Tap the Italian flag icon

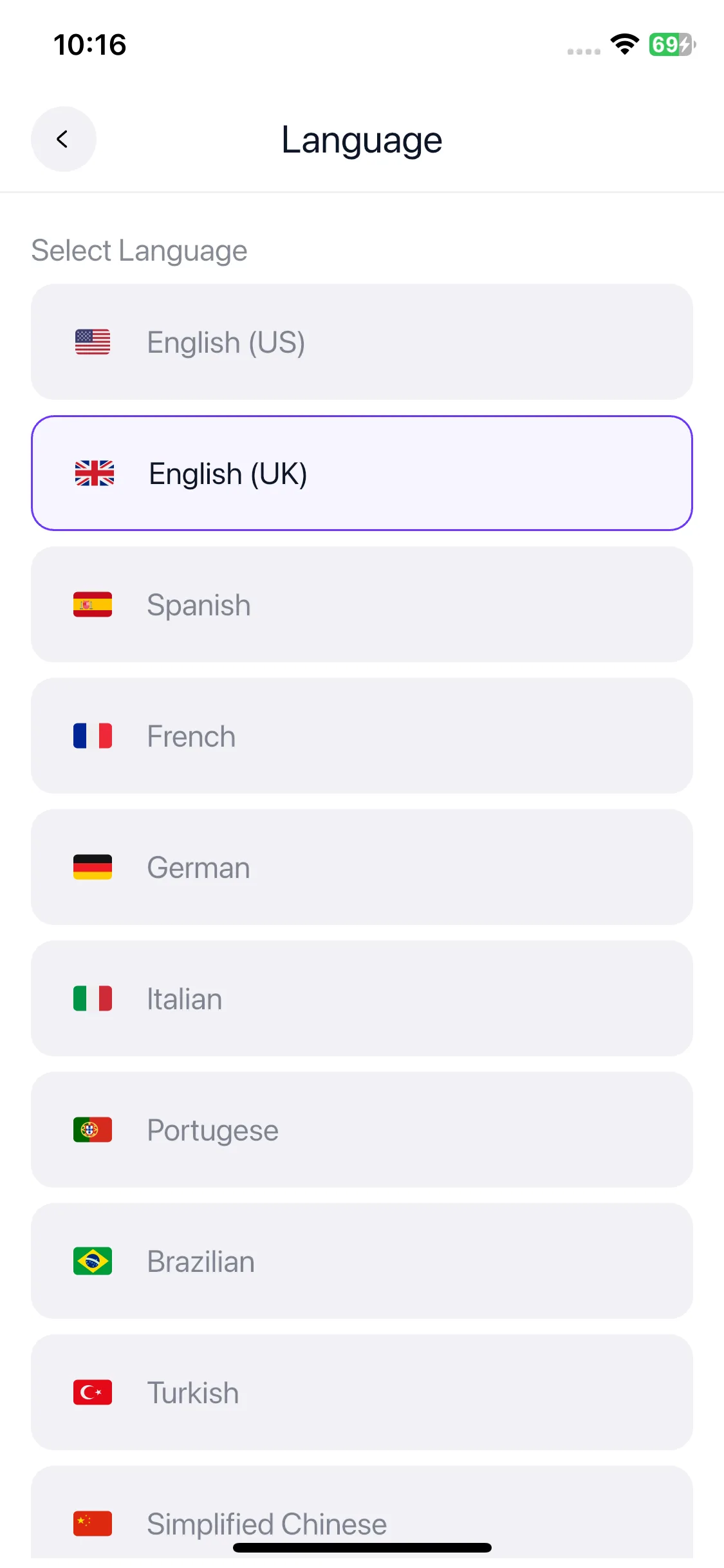pyautogui.click(x=93, y=998)
